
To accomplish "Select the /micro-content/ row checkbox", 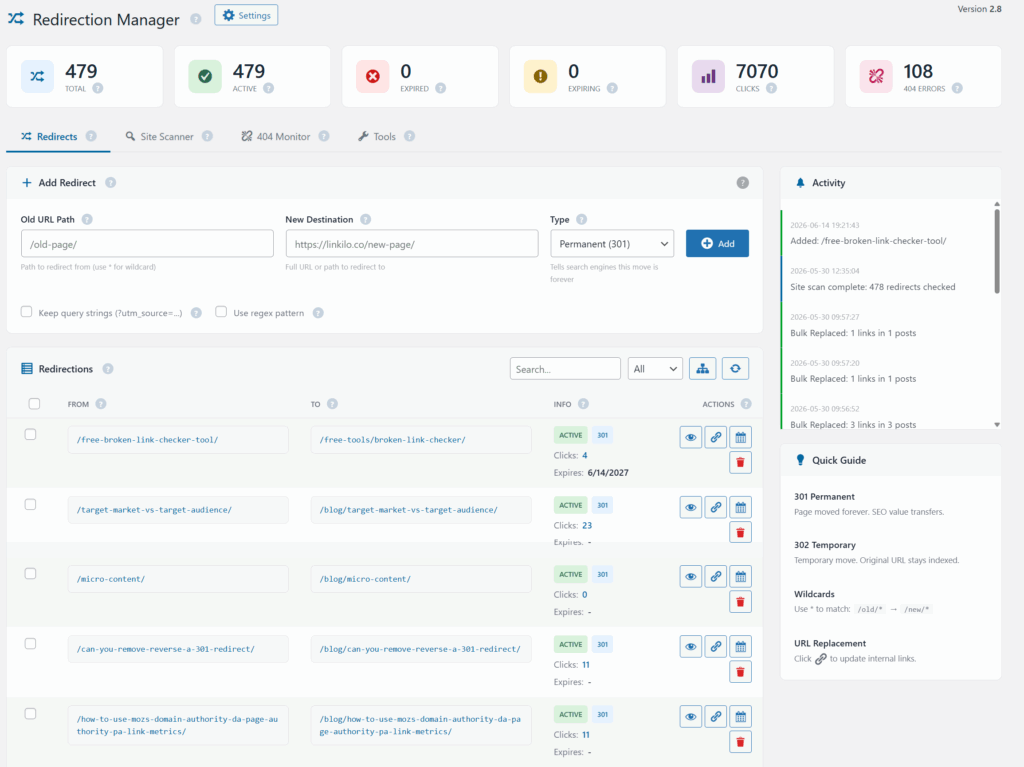I will (30, 574).
